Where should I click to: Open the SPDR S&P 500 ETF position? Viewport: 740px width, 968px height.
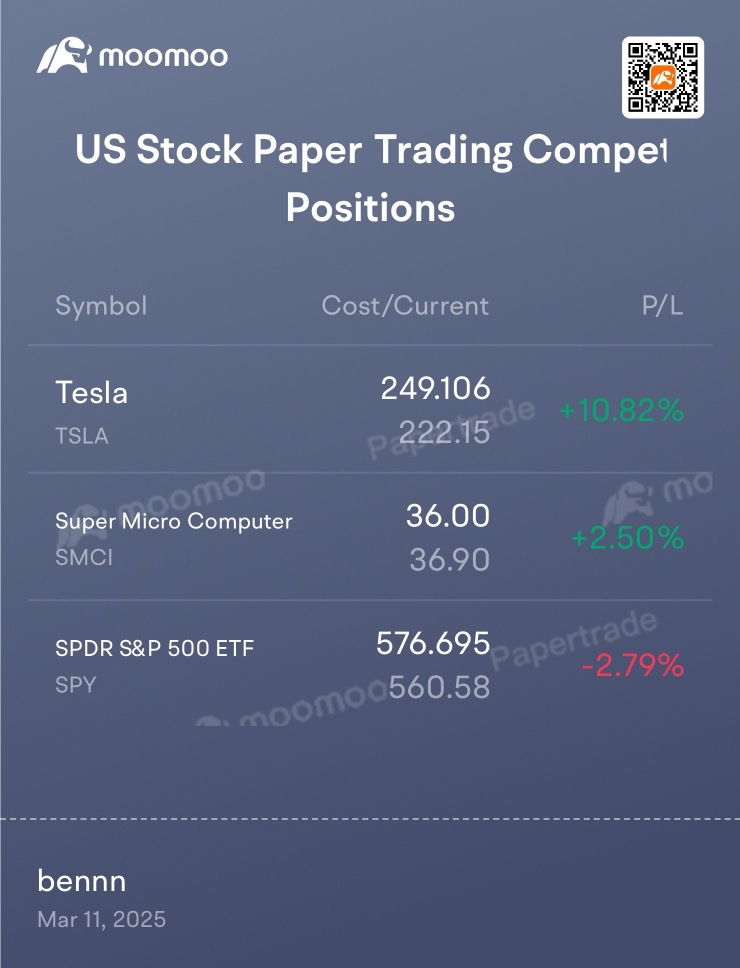[x=155, y=648]
